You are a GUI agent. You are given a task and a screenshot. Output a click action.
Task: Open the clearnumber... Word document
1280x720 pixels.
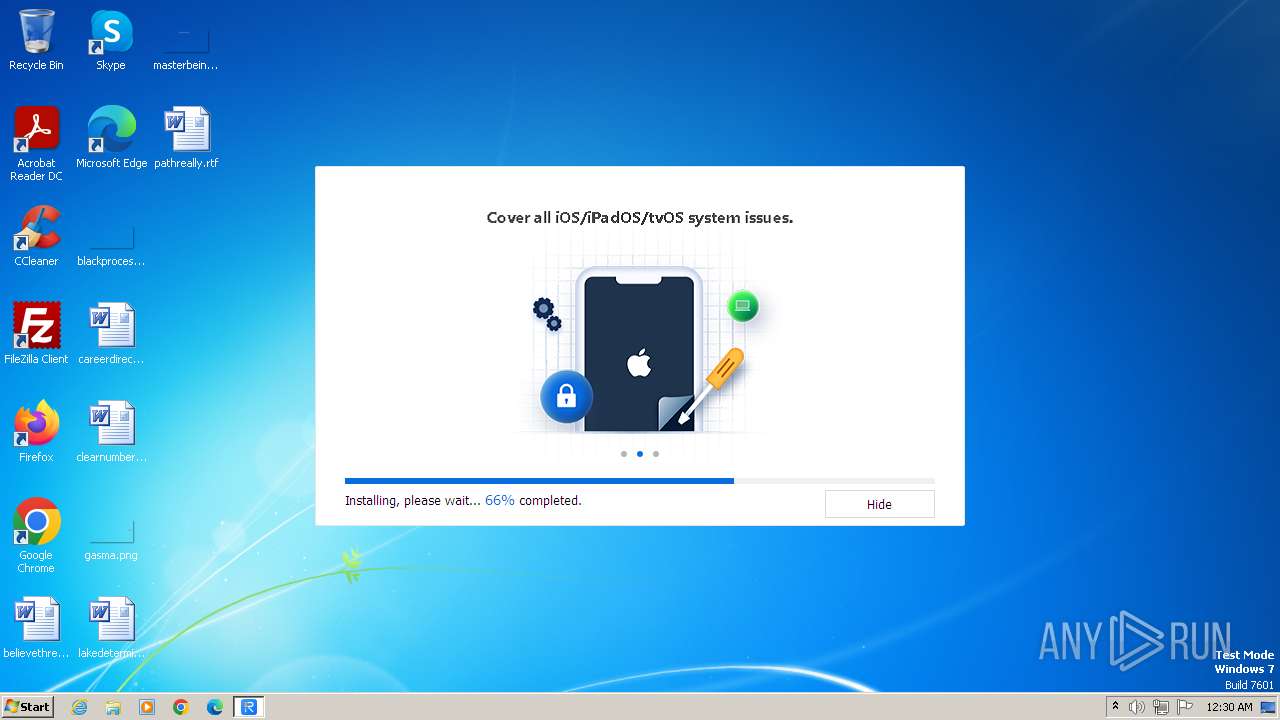click(111, 432)
